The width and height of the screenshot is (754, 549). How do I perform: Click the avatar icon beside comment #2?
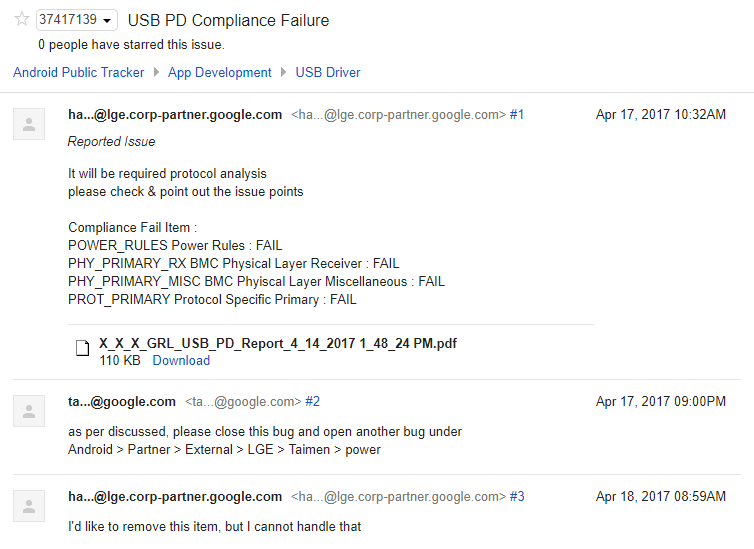[29, 410]
